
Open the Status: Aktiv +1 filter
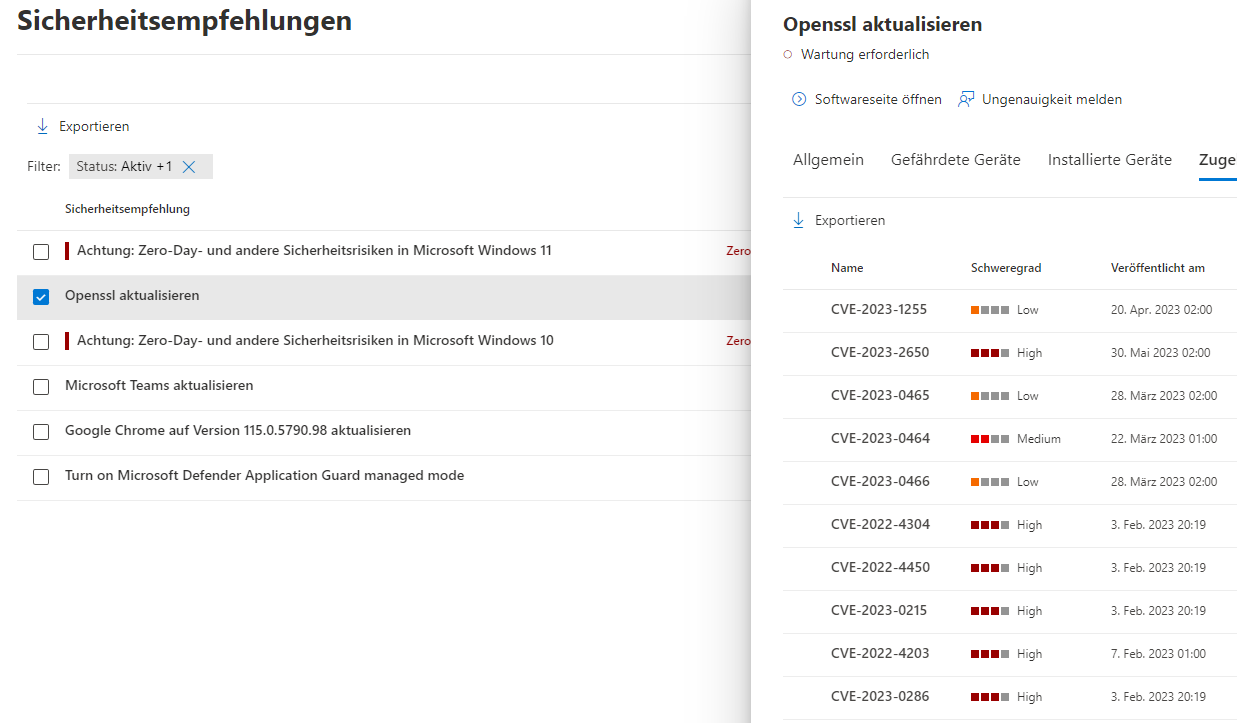click(x=123, y=167)
